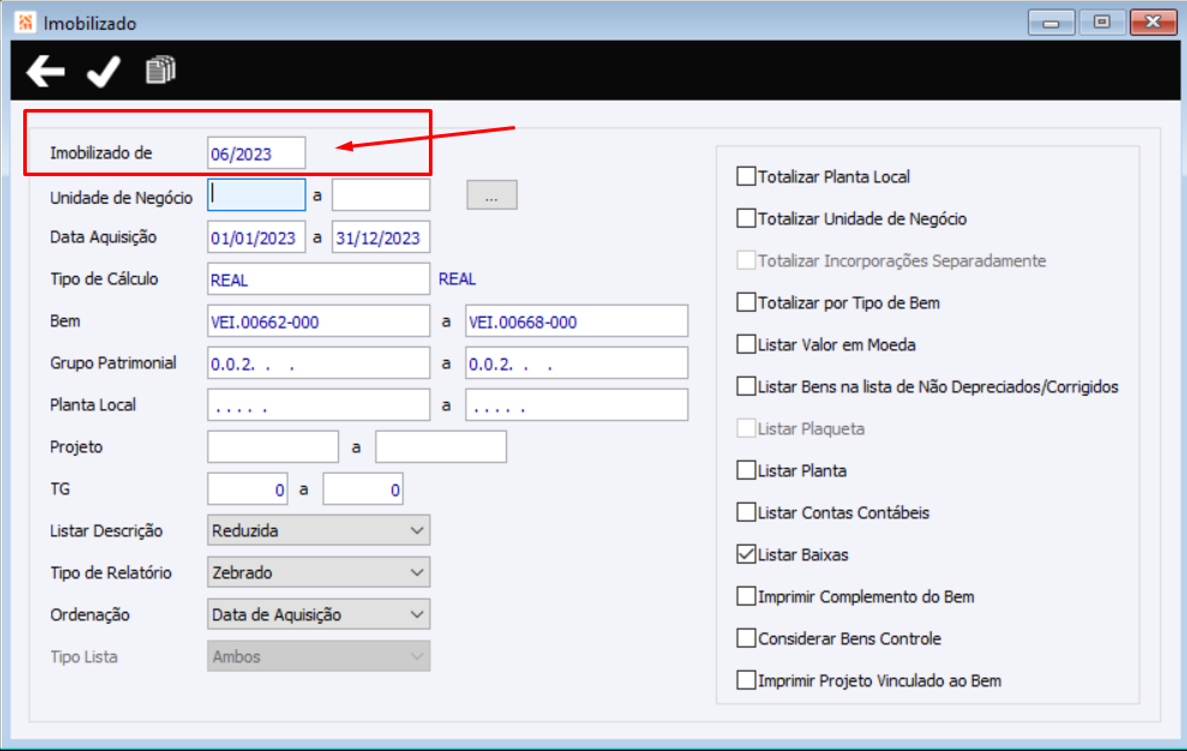The height and width of the screenshot is (751, 1187).
Task: Enable Listar Valor em Moeda
Action: [746, 344]
